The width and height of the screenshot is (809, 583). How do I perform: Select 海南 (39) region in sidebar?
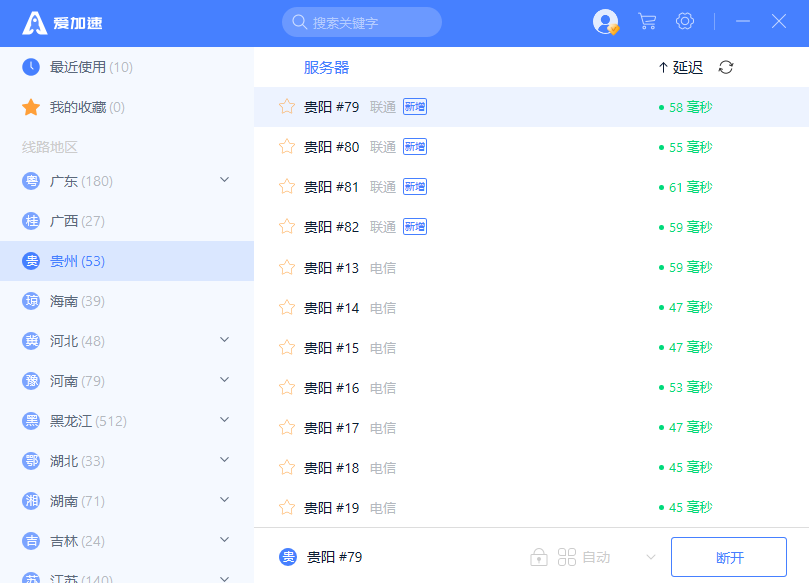[127, 301]
